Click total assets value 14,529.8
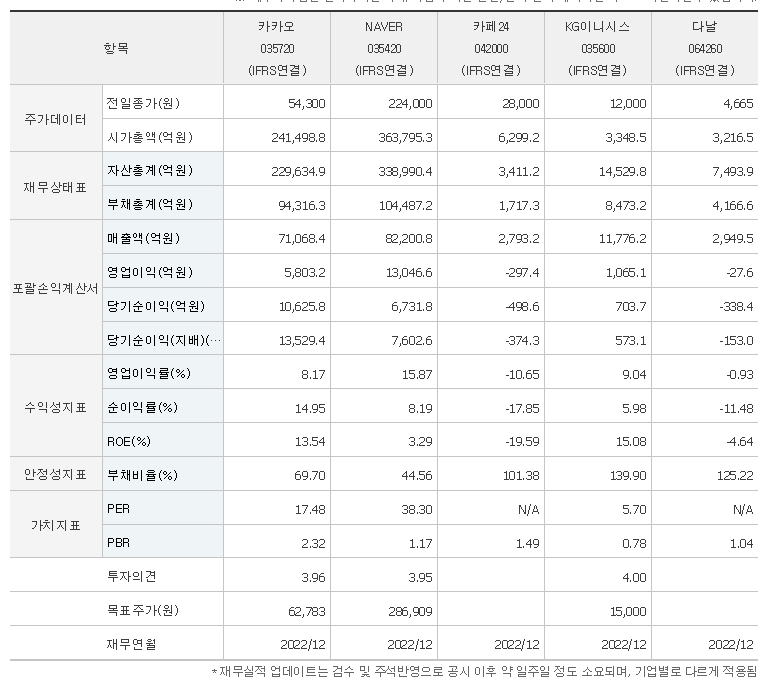This screenshot has width=766, height=680. point(623,171)
